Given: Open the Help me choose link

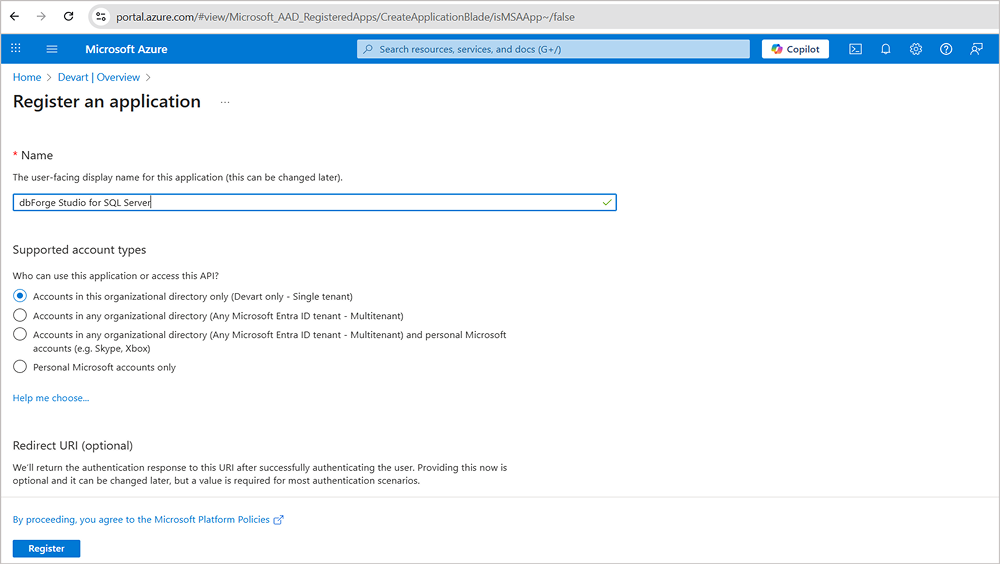Looking at the screenshot, I should pyautogui.click(x=51, y=398).
